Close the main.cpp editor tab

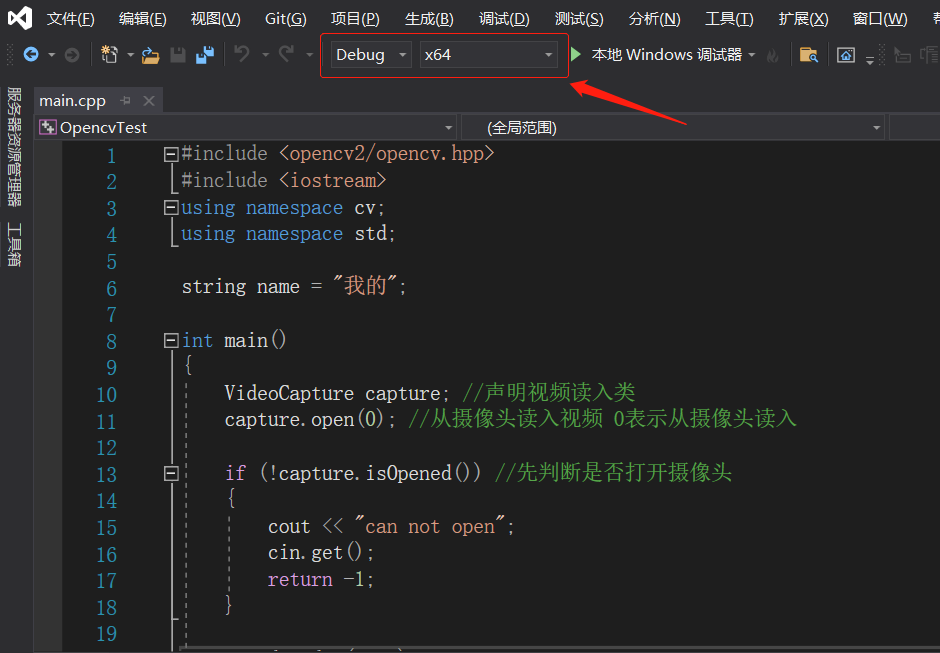[149, 100]
